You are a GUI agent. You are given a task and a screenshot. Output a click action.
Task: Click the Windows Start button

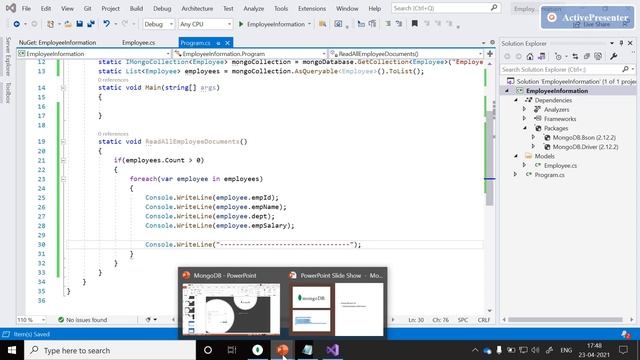(x=12, y=350)
